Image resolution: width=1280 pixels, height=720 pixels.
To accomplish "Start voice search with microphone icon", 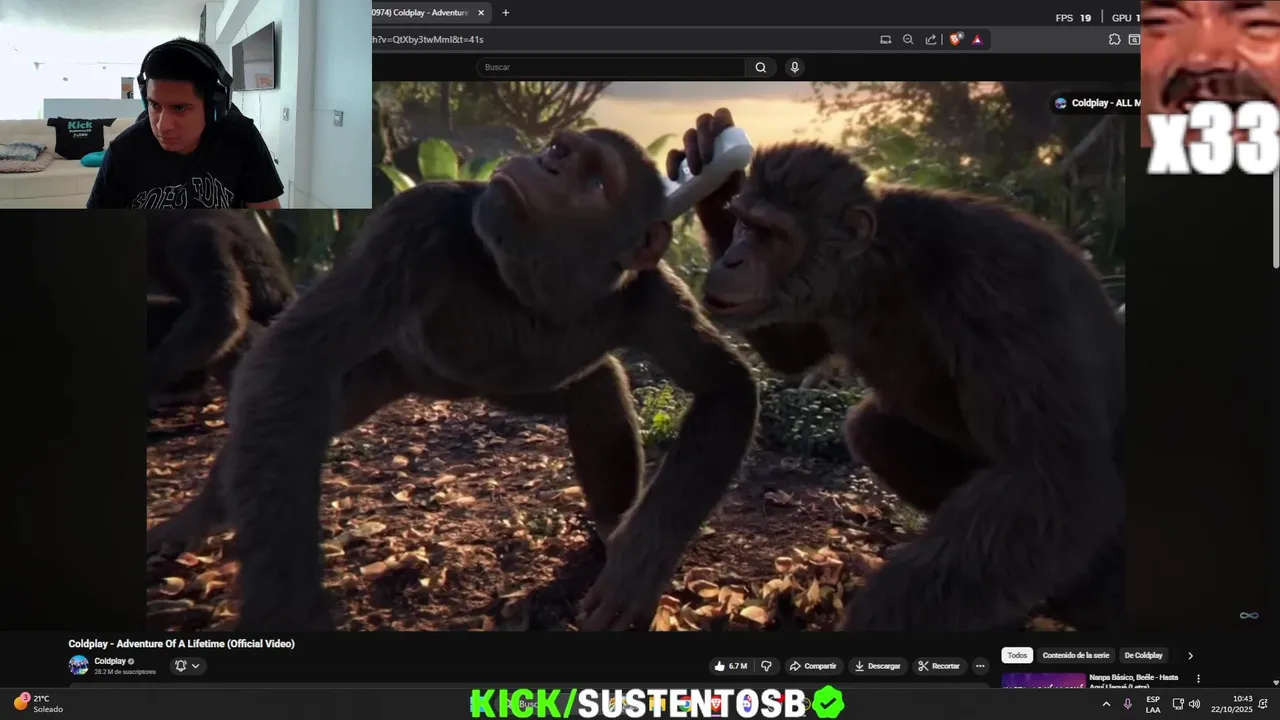I will click(x=795, y=67).
